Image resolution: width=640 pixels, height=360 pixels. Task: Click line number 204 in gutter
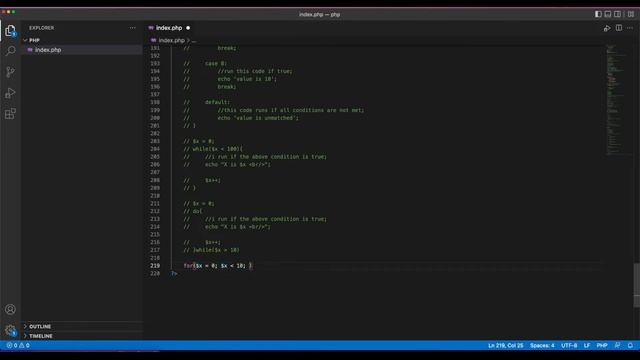click(x=155, y=149)
